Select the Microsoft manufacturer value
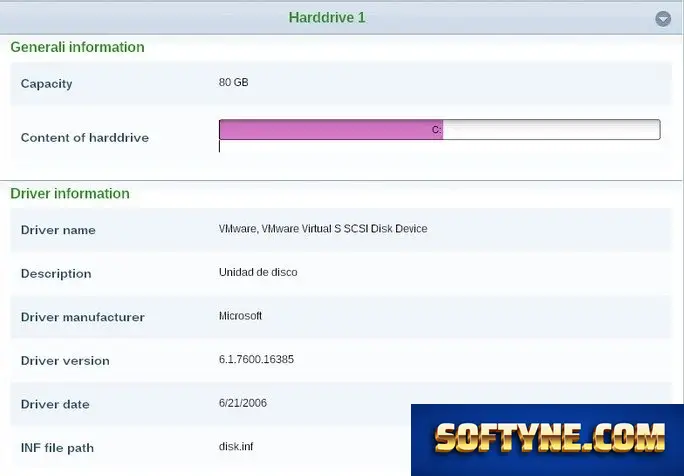The image size is (684, 476). tap(240, 316)
